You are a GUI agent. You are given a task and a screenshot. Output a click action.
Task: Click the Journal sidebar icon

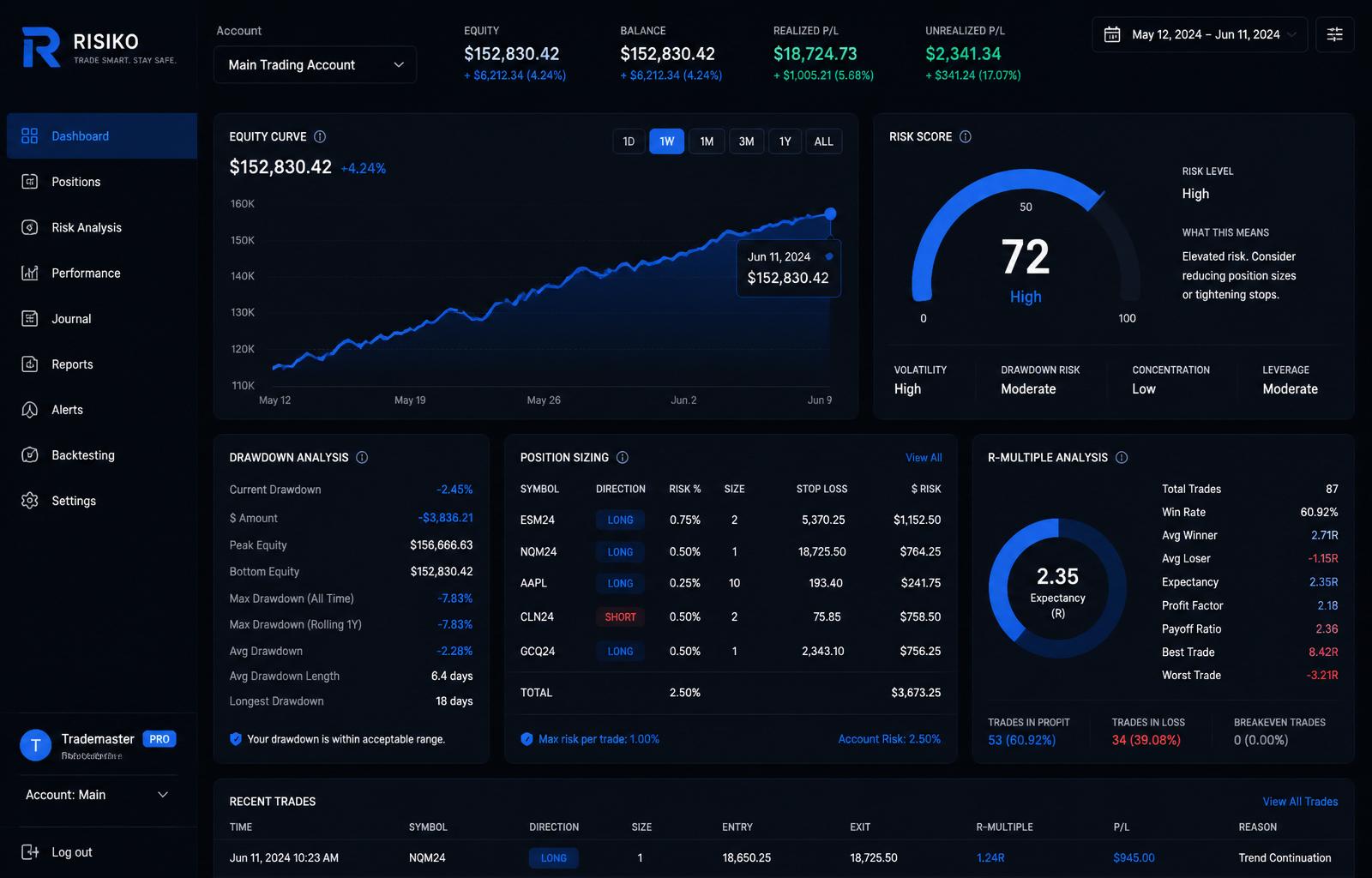pos(30,318)
